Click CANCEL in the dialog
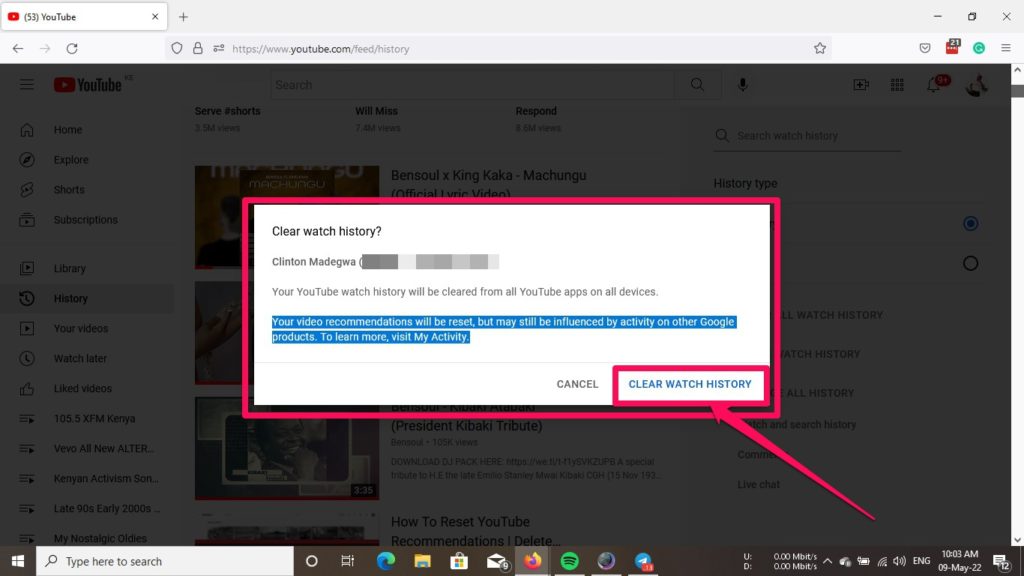This screenshot has height=576, width=1024. (x=577, y=384)
